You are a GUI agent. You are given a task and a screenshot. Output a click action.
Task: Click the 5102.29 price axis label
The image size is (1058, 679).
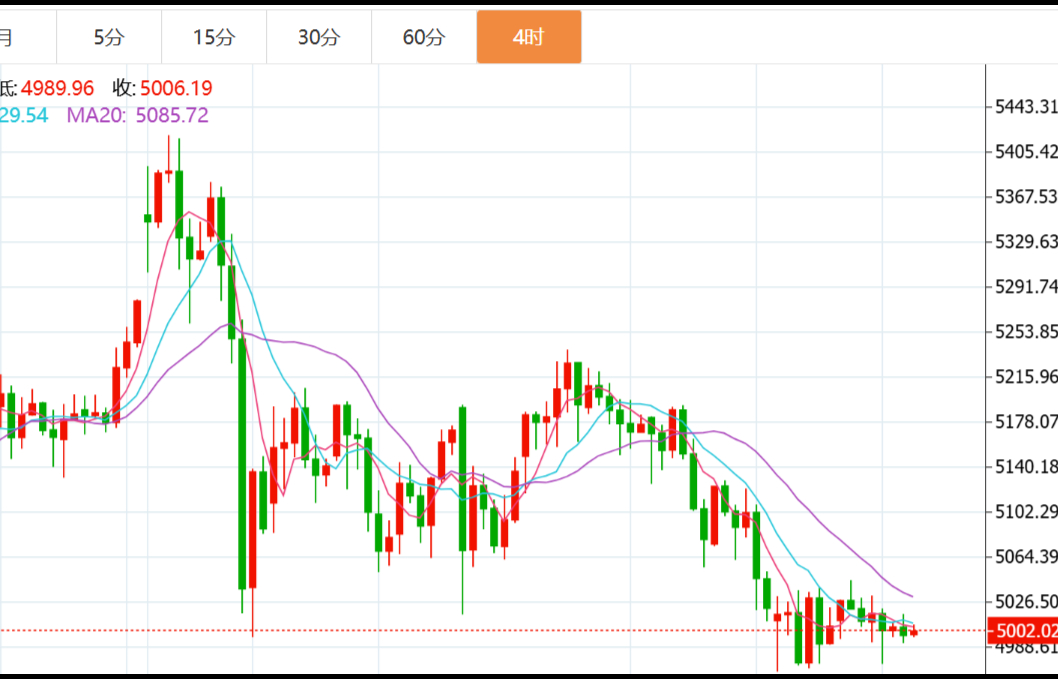pyautogui.click(x=1024, y=512)
